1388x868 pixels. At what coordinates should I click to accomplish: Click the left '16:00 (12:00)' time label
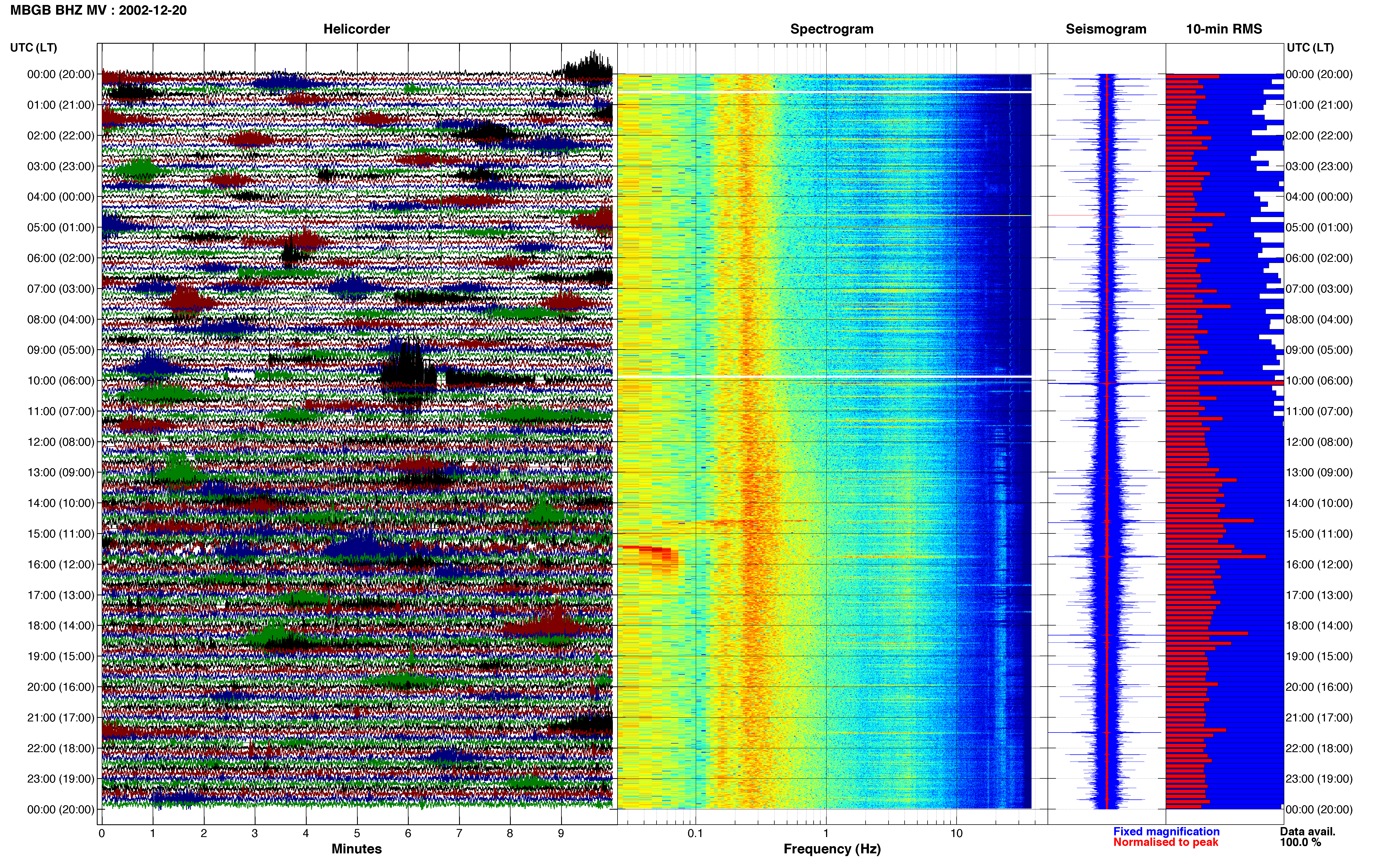61,564
